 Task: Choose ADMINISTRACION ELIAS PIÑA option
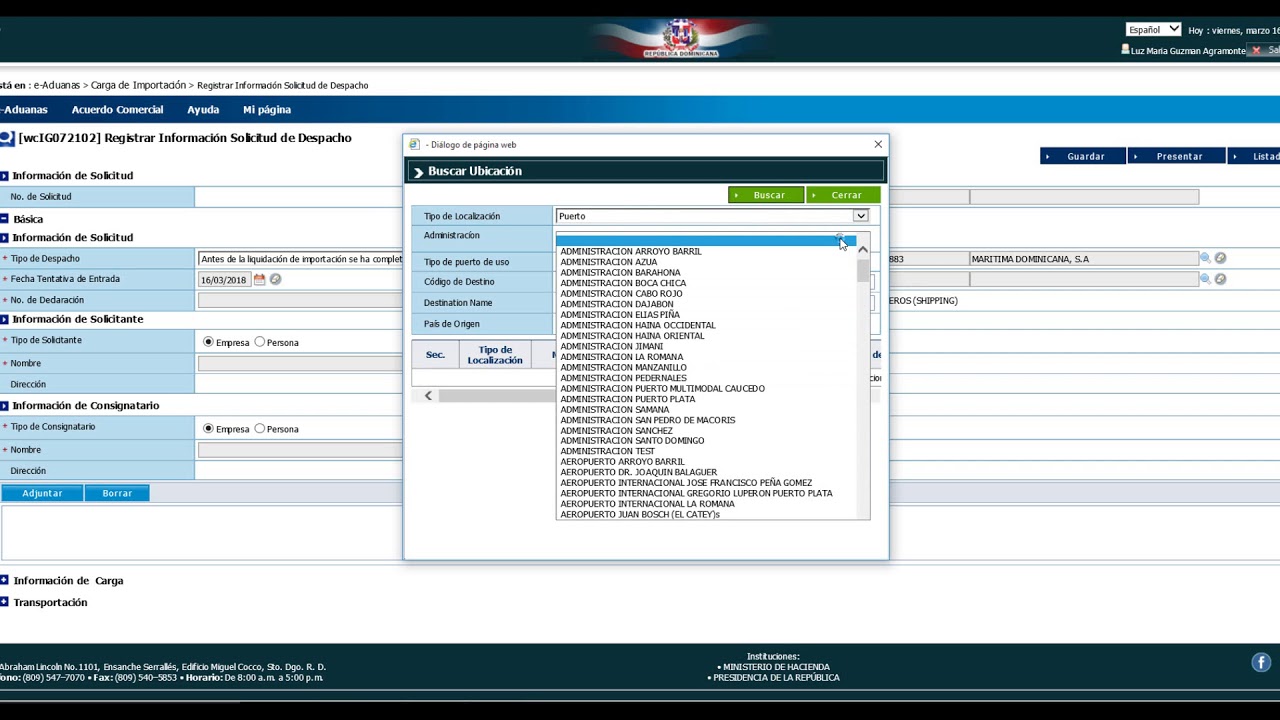tap(620, 315)
